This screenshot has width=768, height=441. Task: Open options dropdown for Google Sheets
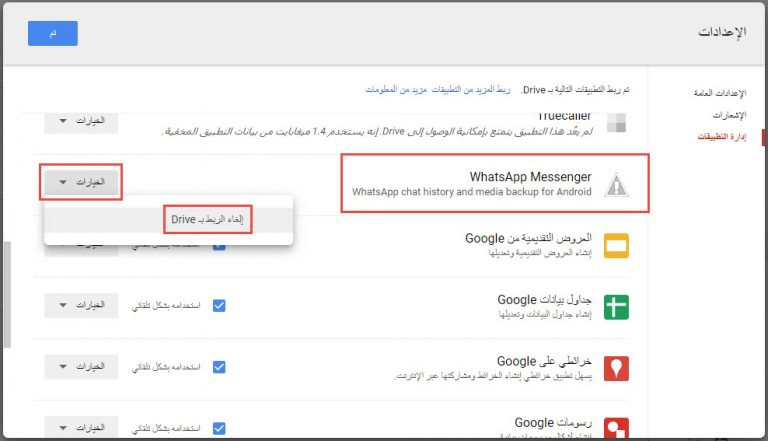81,305
